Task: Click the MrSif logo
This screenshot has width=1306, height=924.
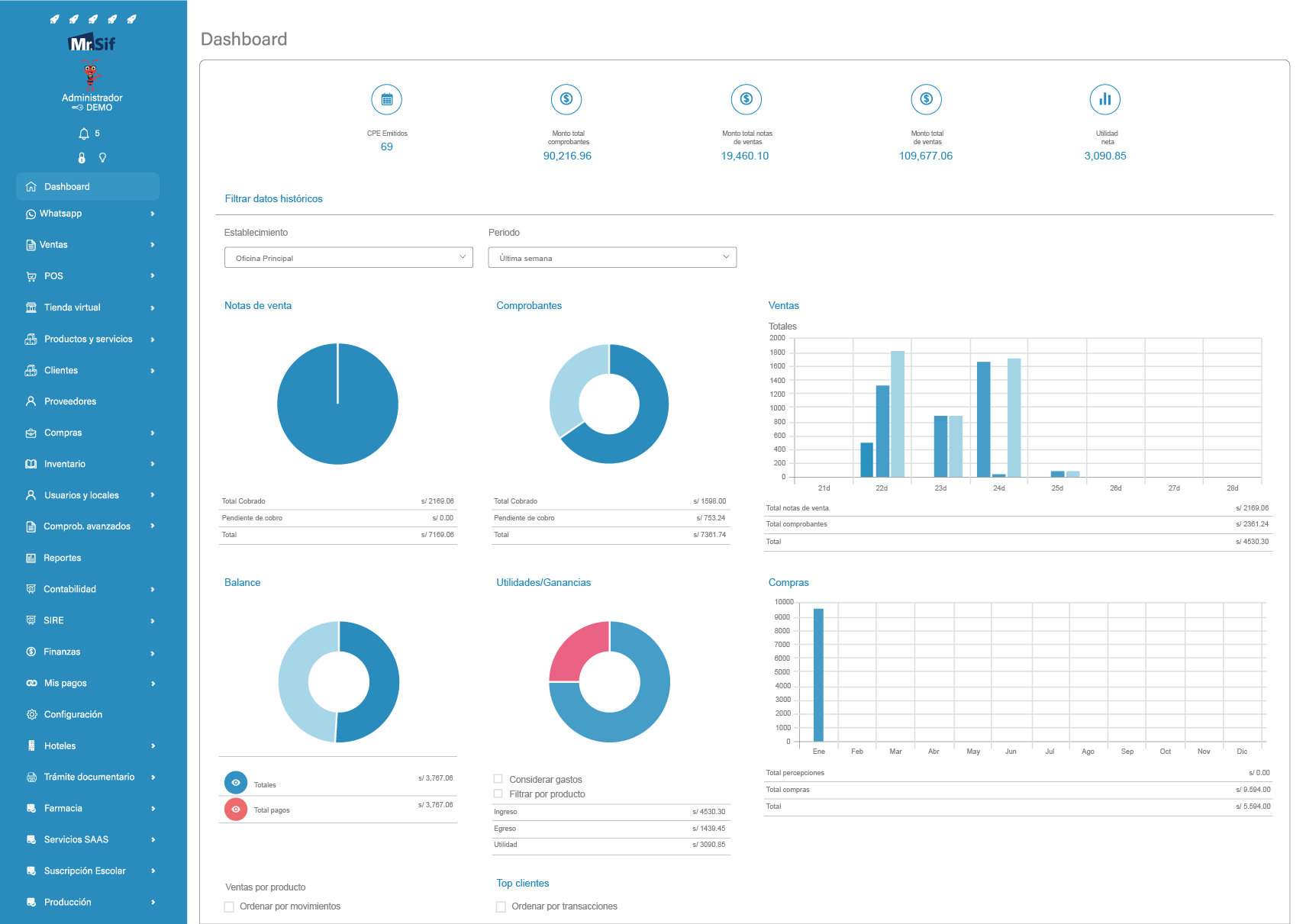Action: pos(92,43)
